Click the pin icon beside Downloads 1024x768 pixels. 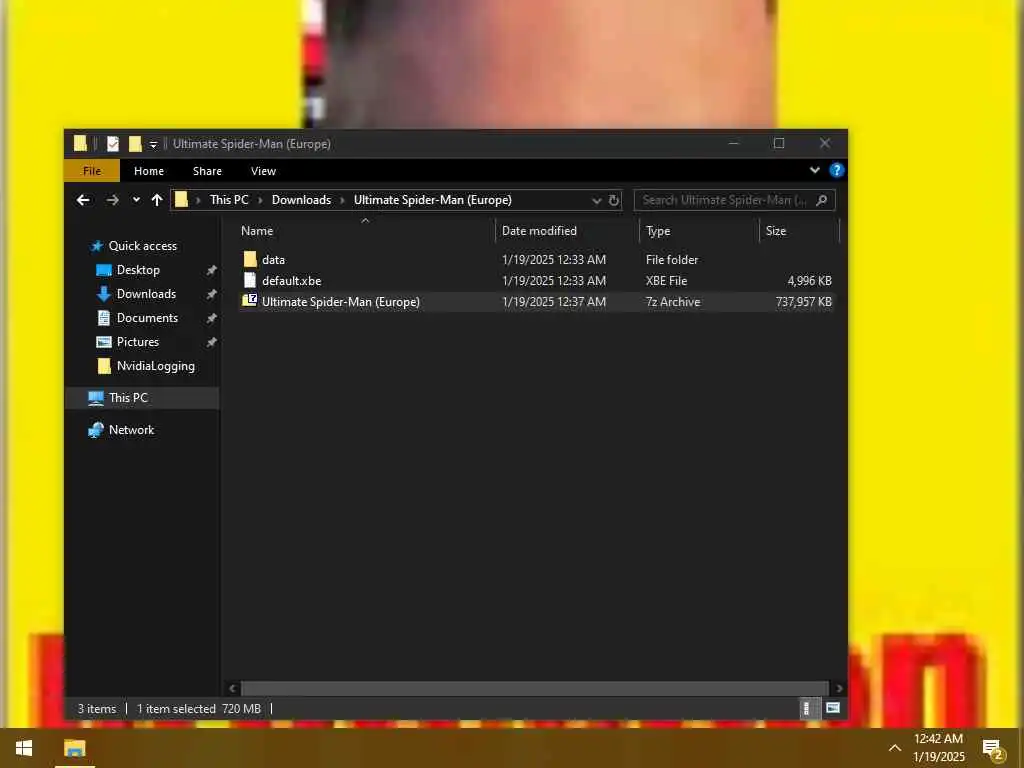point(211,295)
